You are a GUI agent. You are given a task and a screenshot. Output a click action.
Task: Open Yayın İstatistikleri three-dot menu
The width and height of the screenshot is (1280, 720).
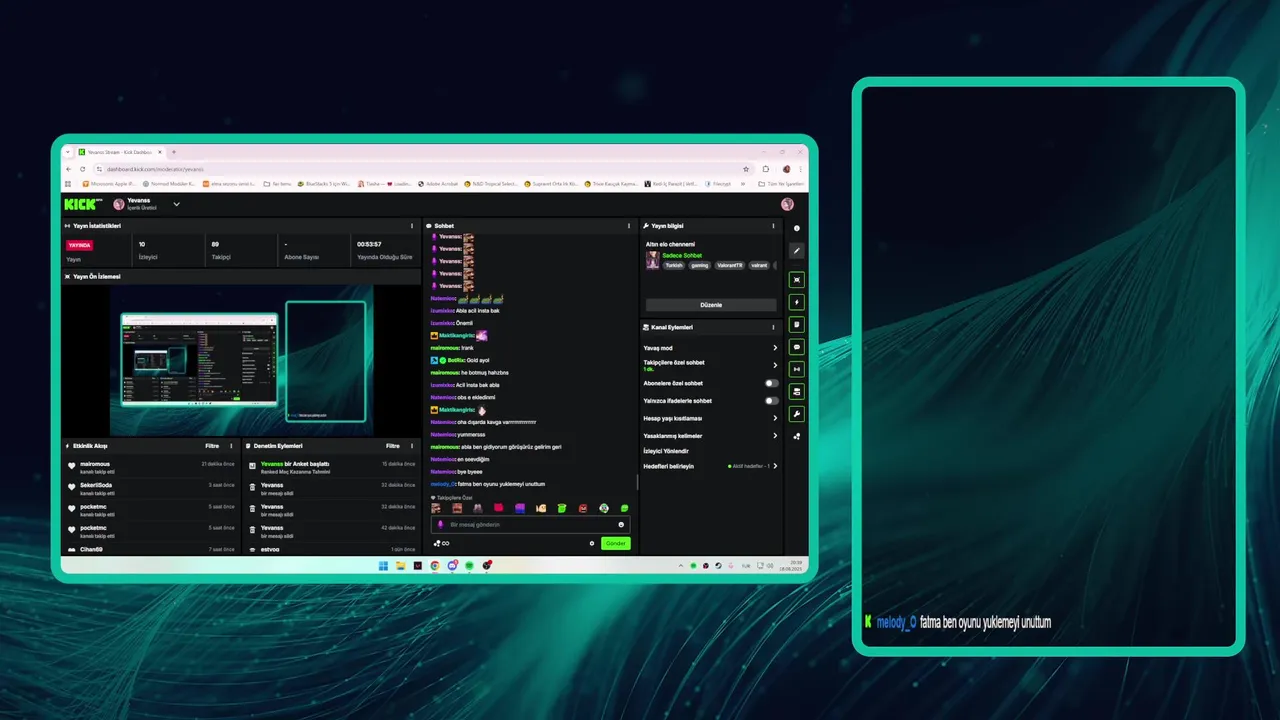[412, 226]
